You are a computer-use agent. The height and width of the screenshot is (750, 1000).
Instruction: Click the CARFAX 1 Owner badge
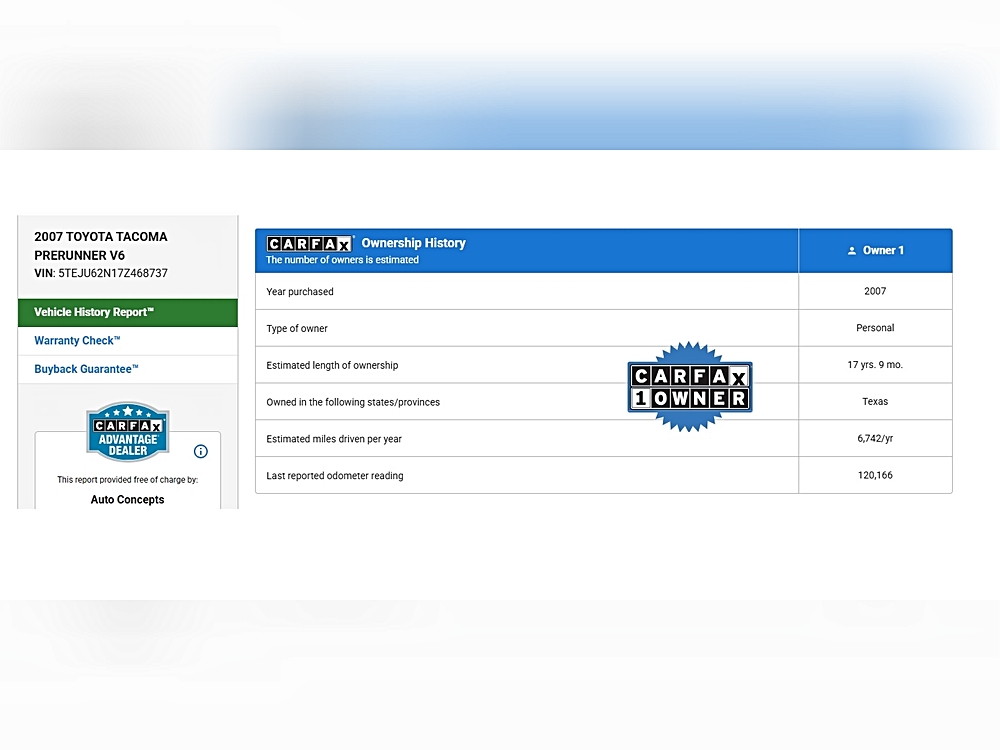point(690,387)
